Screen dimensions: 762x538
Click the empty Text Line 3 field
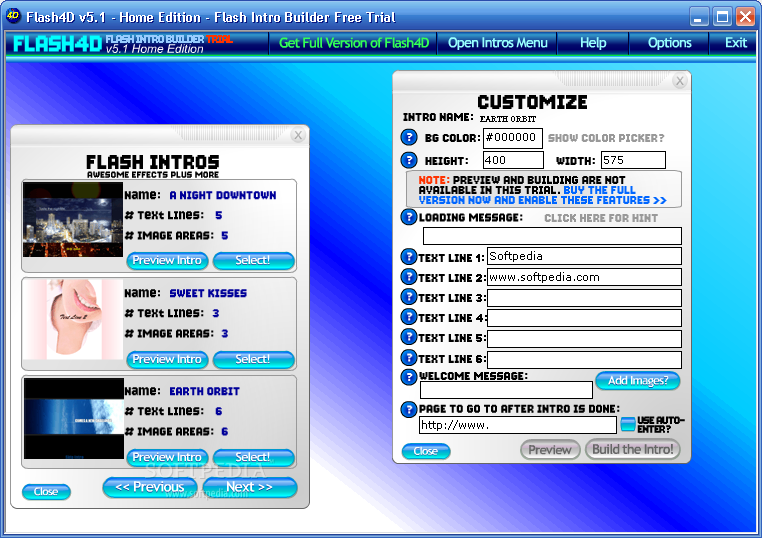point(584,297)
